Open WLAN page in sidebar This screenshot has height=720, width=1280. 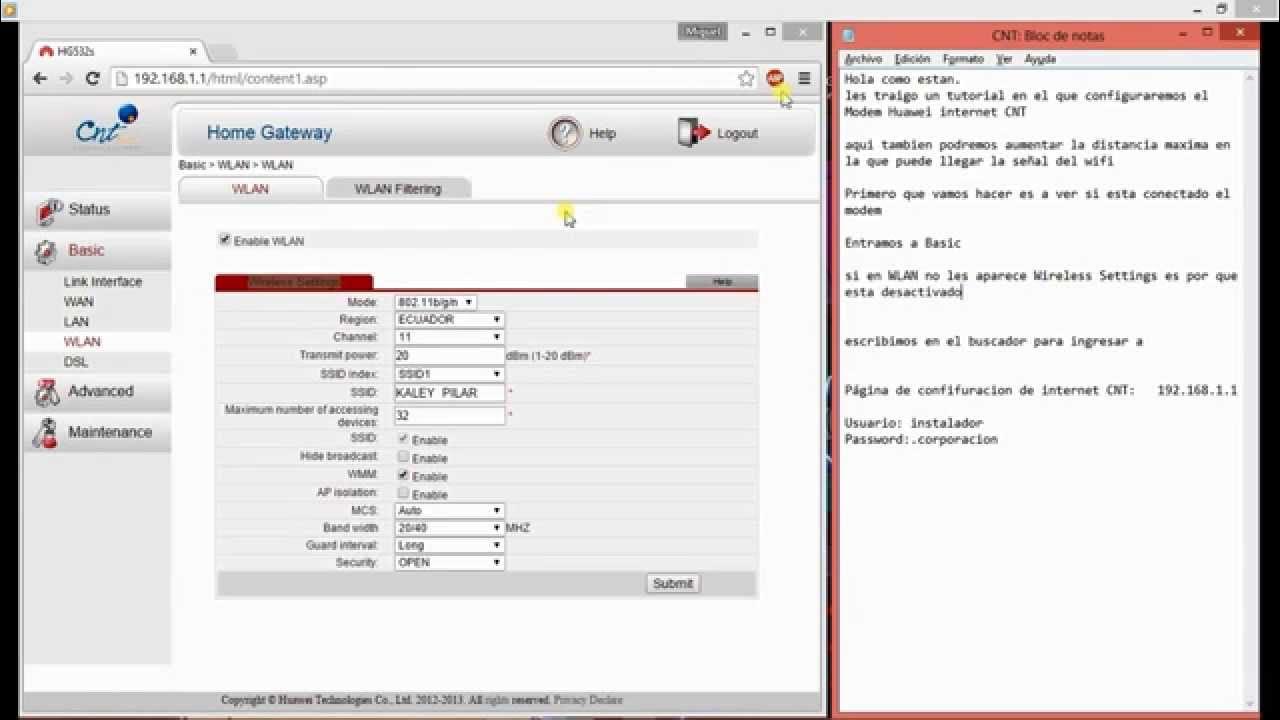(x=82, y=342)
